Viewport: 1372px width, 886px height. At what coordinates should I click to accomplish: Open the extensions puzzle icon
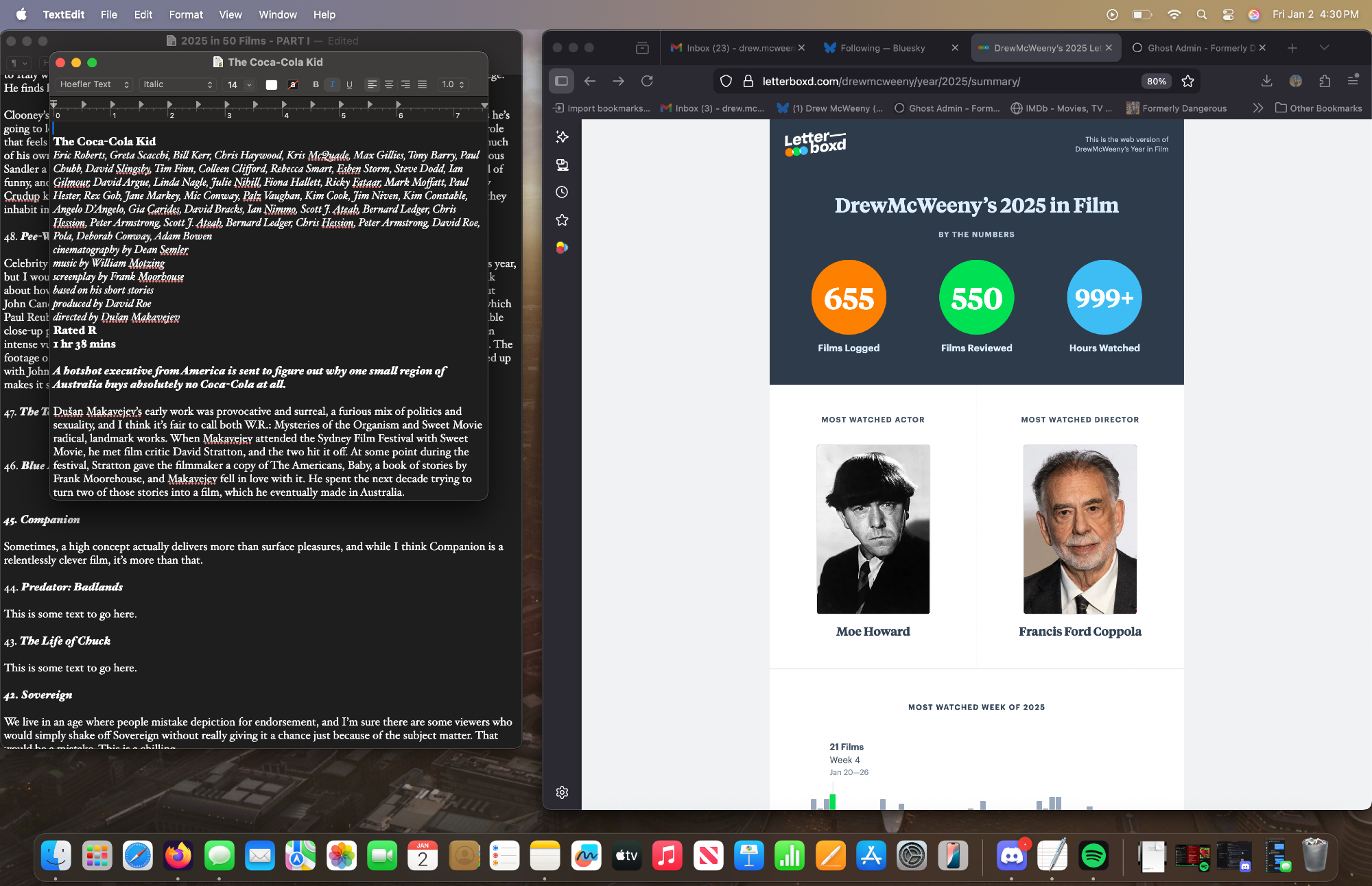click(1325, 81)
